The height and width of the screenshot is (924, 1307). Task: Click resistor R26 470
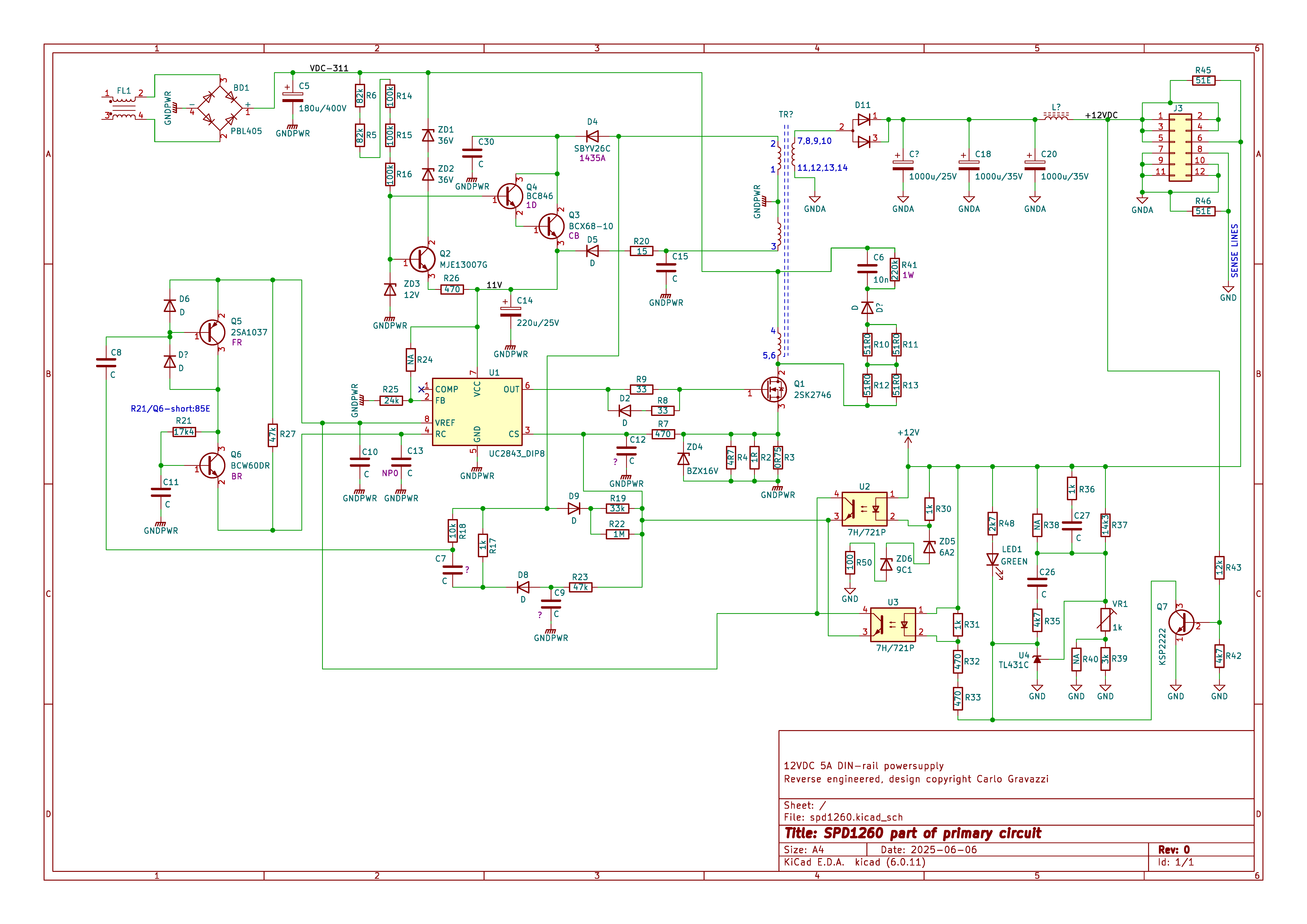[x=452, y=290]
